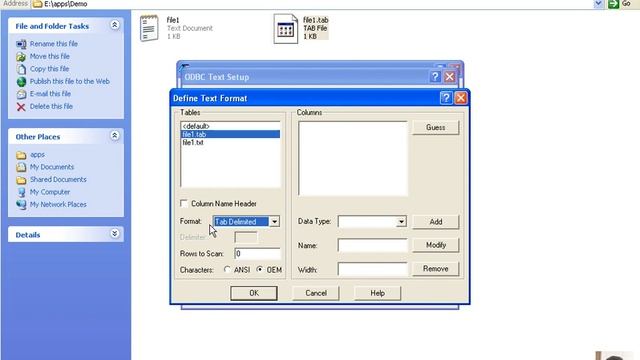Select the file1 text document icon
Image resolution: width=640 pixels, height=360 pixels.
coord(149,28)
